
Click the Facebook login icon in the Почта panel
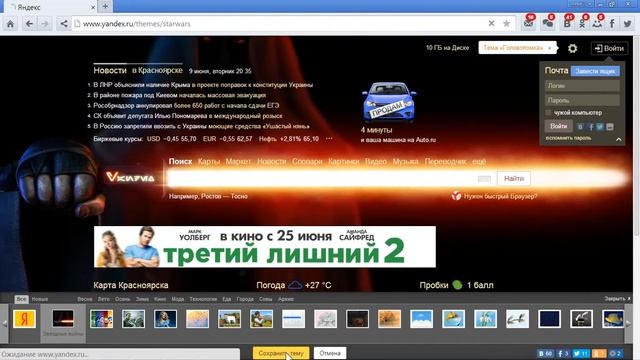(591, 127)
